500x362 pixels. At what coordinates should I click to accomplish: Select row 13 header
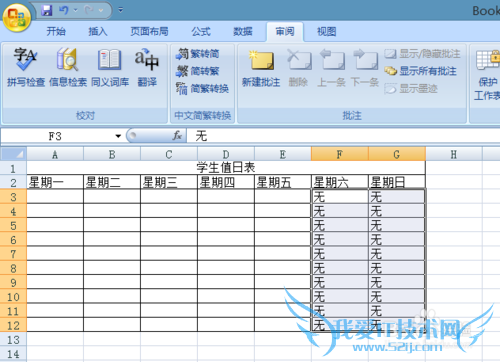(x=13, y=340)
